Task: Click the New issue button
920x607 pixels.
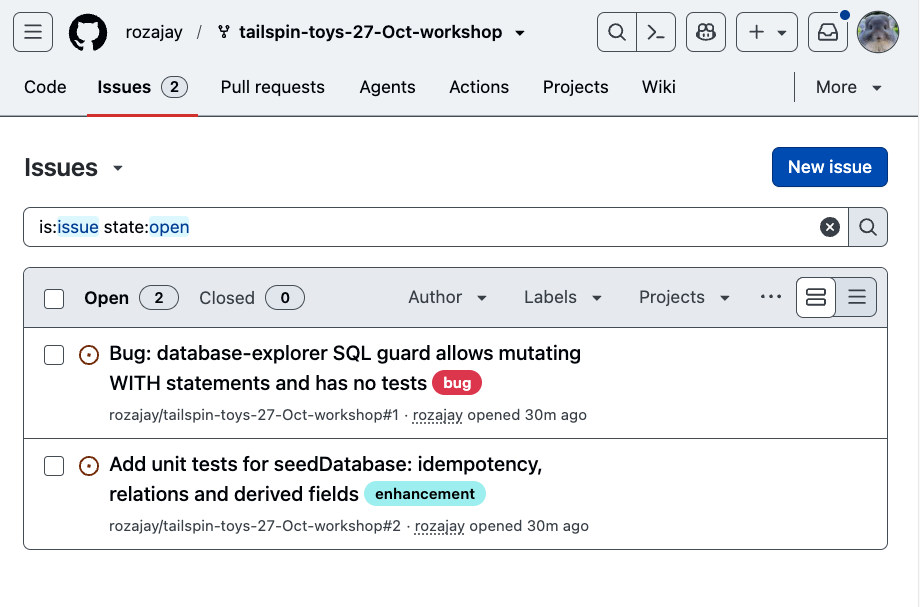Action: [830, 167]
